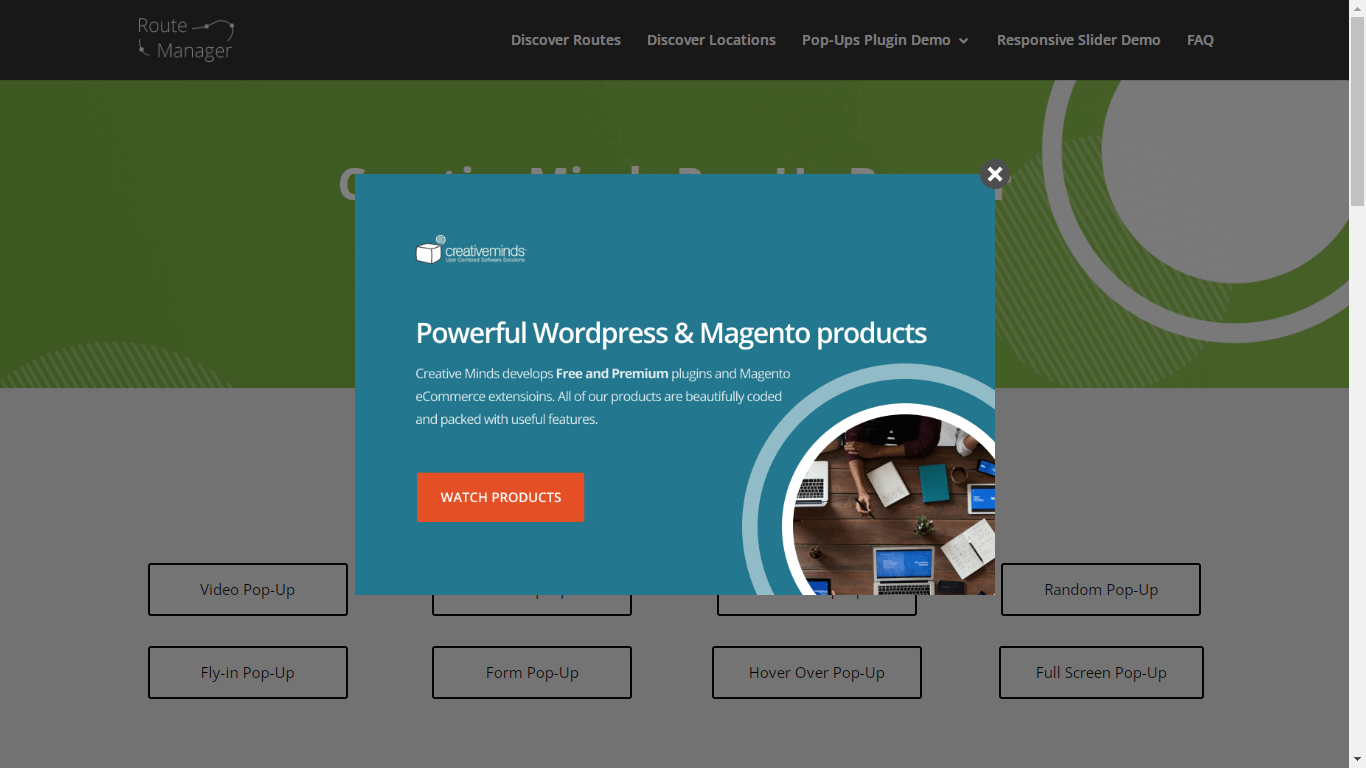Image resolution: width=1366 pixels, height=768 pixels.
Task: Select the Video Pop-Up button
Action: 248,589
